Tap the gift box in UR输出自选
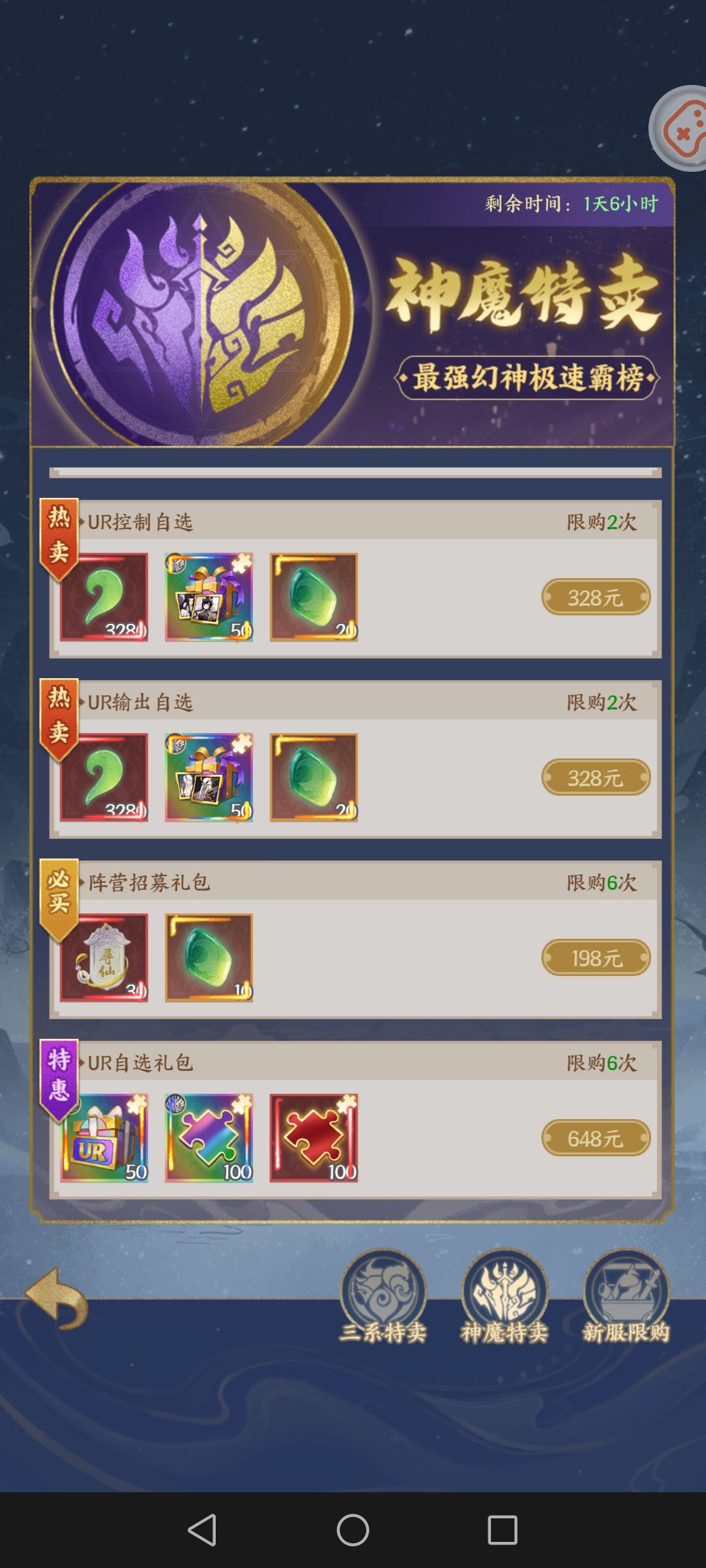The width and height of the screenshot is (706, 1568). click(209, 777)
